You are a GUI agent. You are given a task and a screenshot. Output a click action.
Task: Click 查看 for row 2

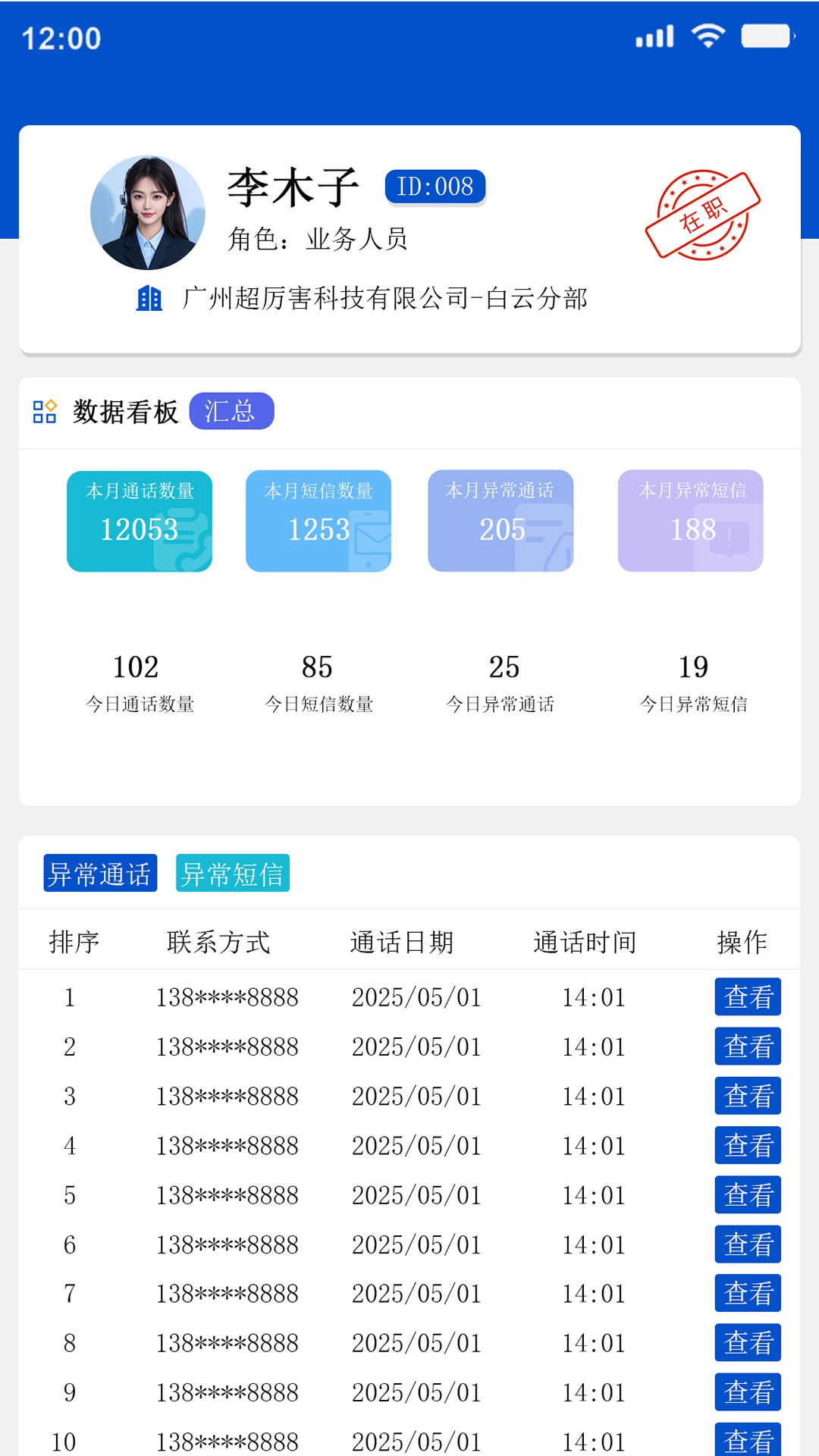click(x=748, y=1046)
